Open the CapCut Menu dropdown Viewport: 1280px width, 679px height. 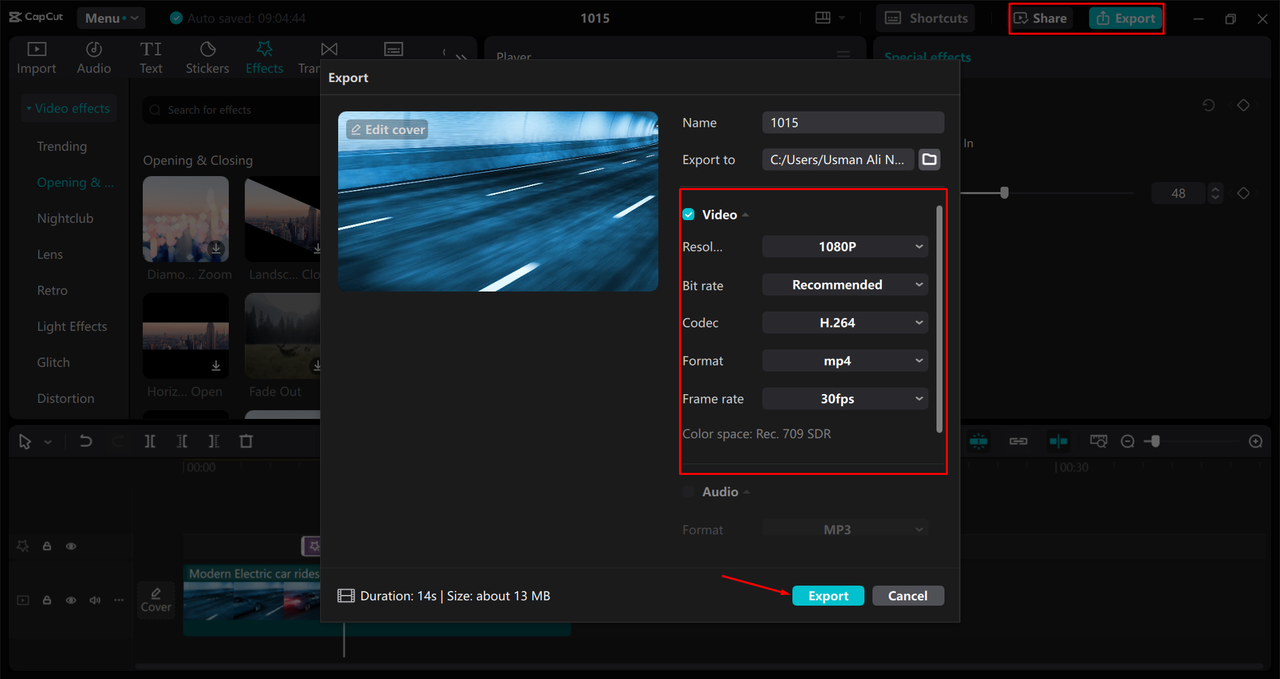point(110,18)
